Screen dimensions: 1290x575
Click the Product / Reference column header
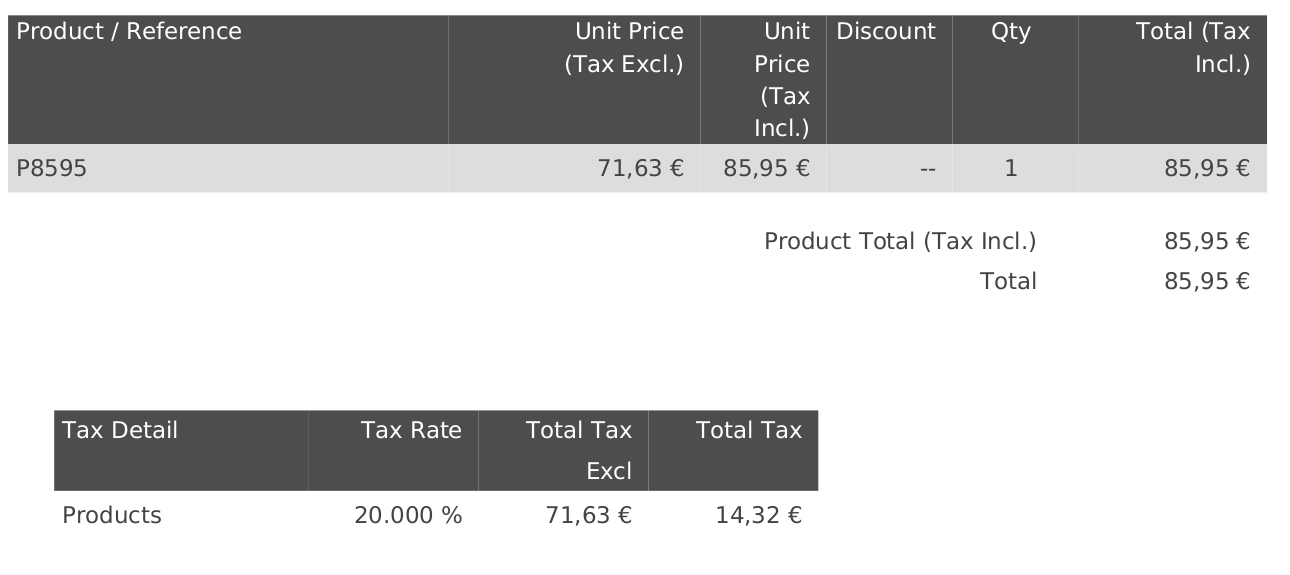pos(129,32)
